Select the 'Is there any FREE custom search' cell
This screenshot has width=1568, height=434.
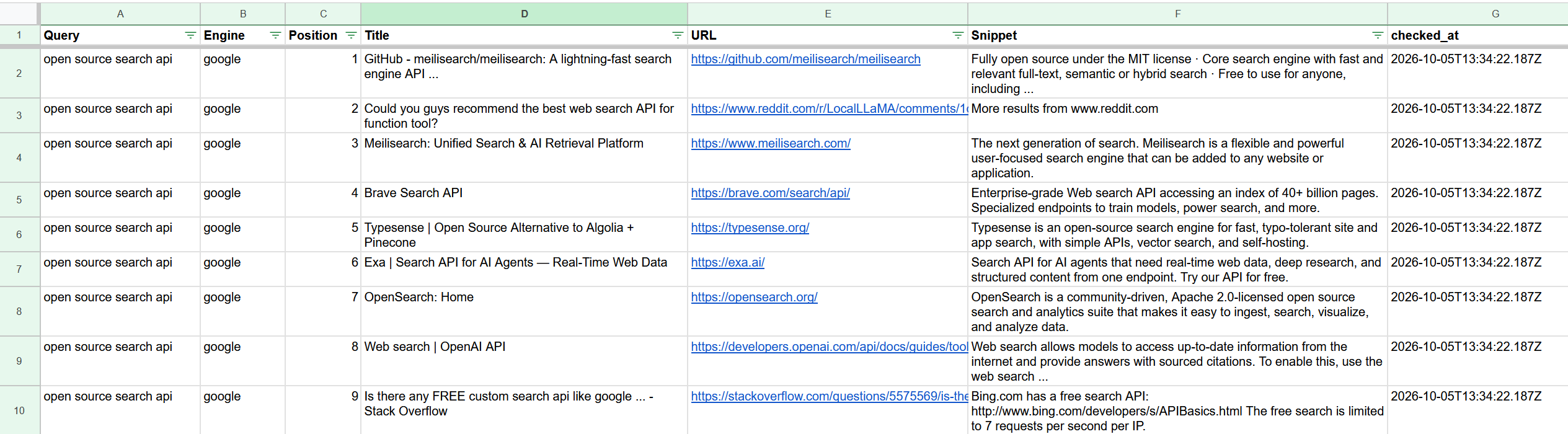[x=525, y=410]
